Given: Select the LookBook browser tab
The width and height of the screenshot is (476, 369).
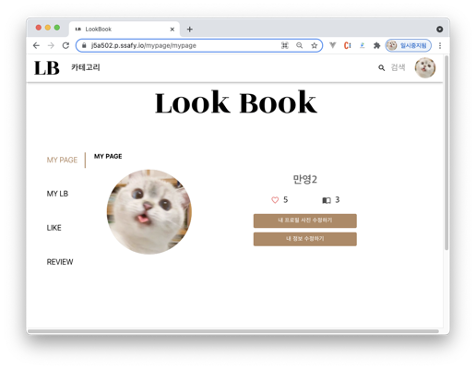Looking at the screenshot, I should click(x=124, y=29).
